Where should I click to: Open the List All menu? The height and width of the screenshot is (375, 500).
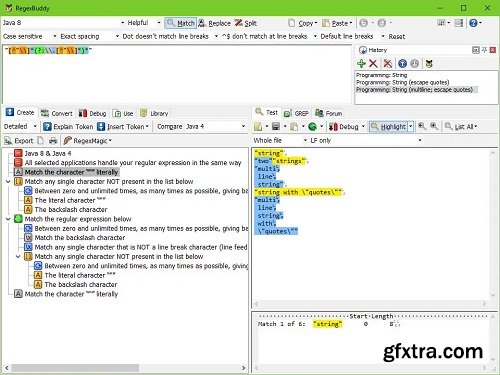[x=461, y=127]
